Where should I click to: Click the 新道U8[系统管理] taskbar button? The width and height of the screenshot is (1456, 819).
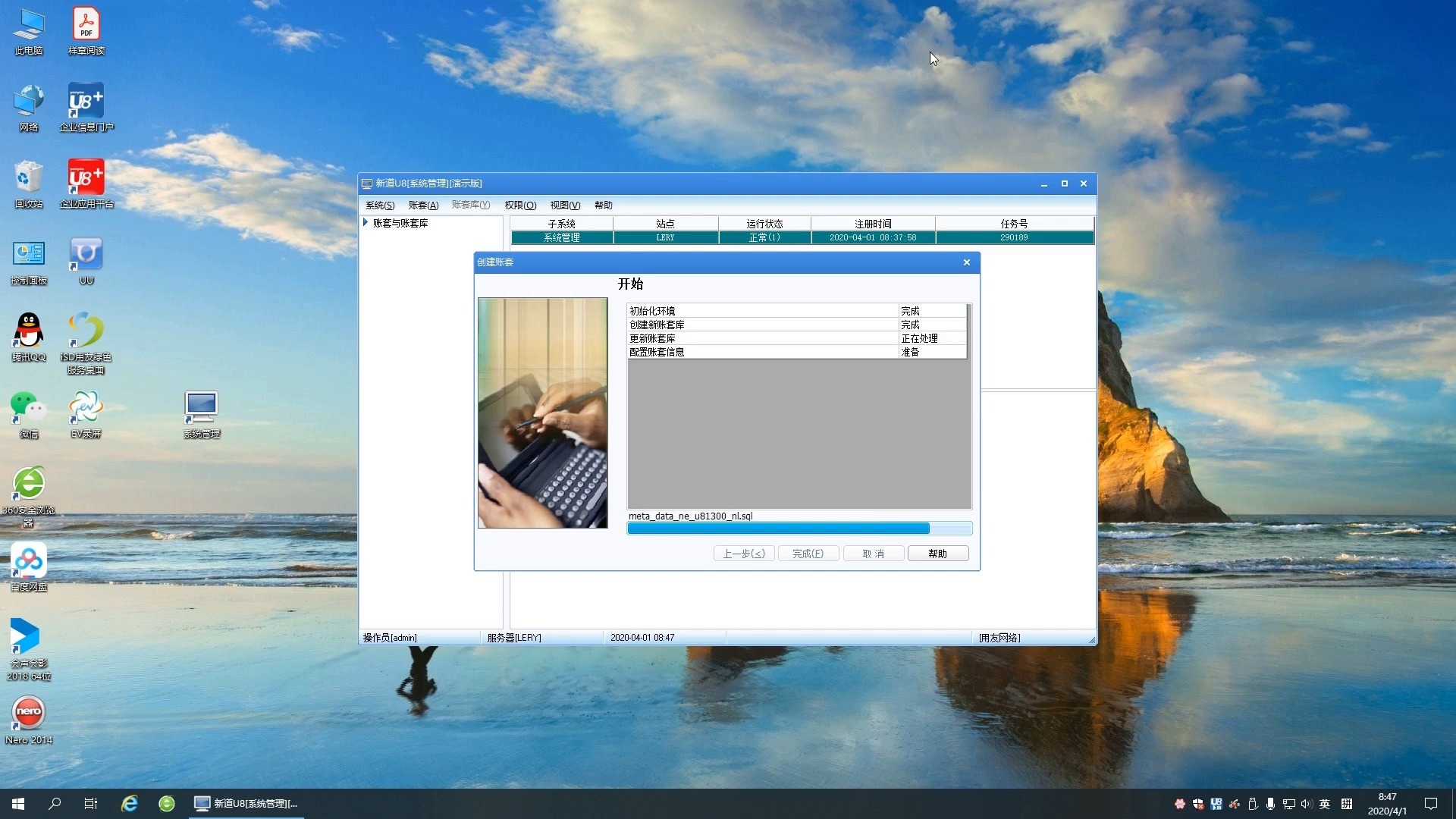[x=248, y=804]
